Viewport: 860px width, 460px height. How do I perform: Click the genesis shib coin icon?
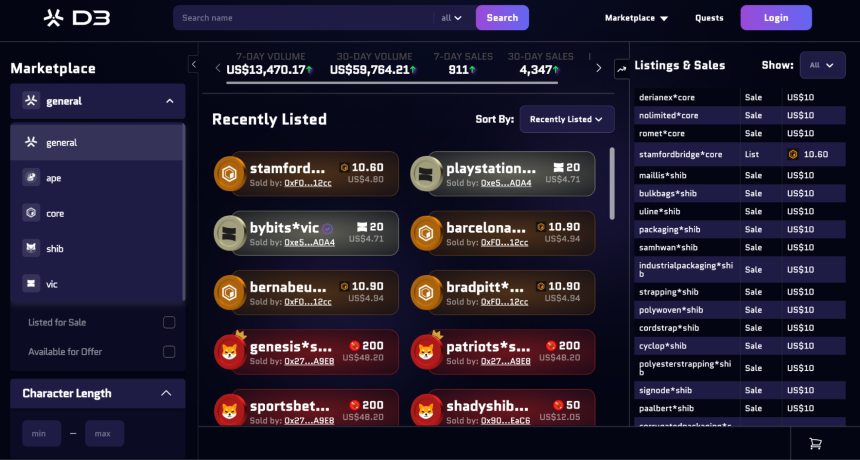[x=229, y=351]
